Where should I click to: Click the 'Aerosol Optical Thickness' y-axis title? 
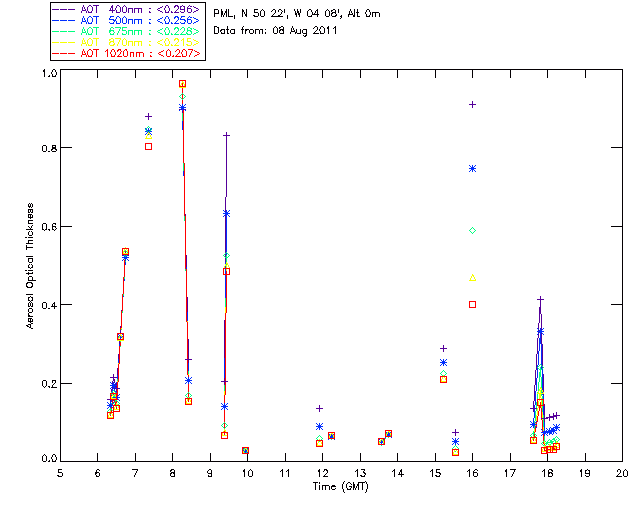point(30,266)
